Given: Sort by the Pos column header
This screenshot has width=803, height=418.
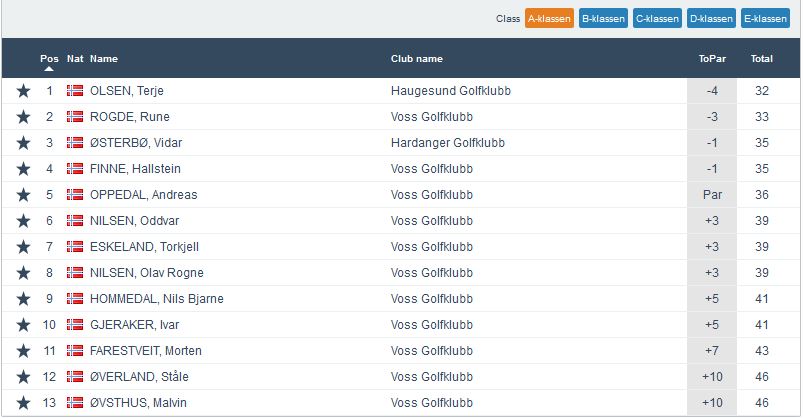Looking at the screenshot, I should point(49,59).
